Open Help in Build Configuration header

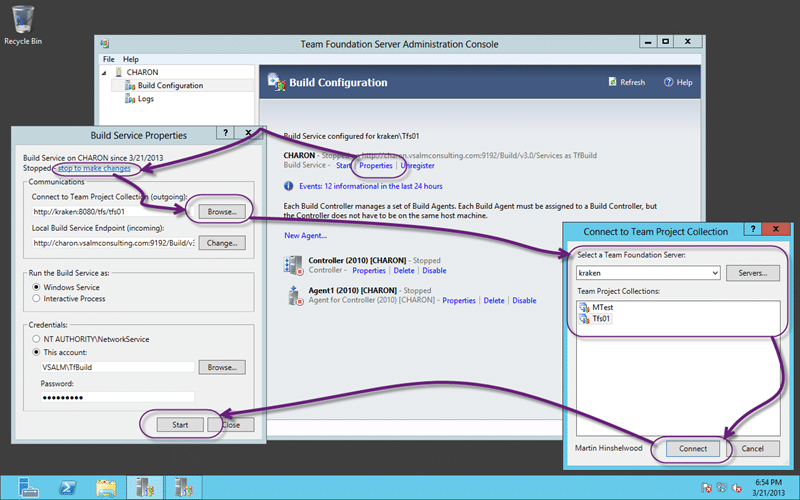click(x=678, y=82)
